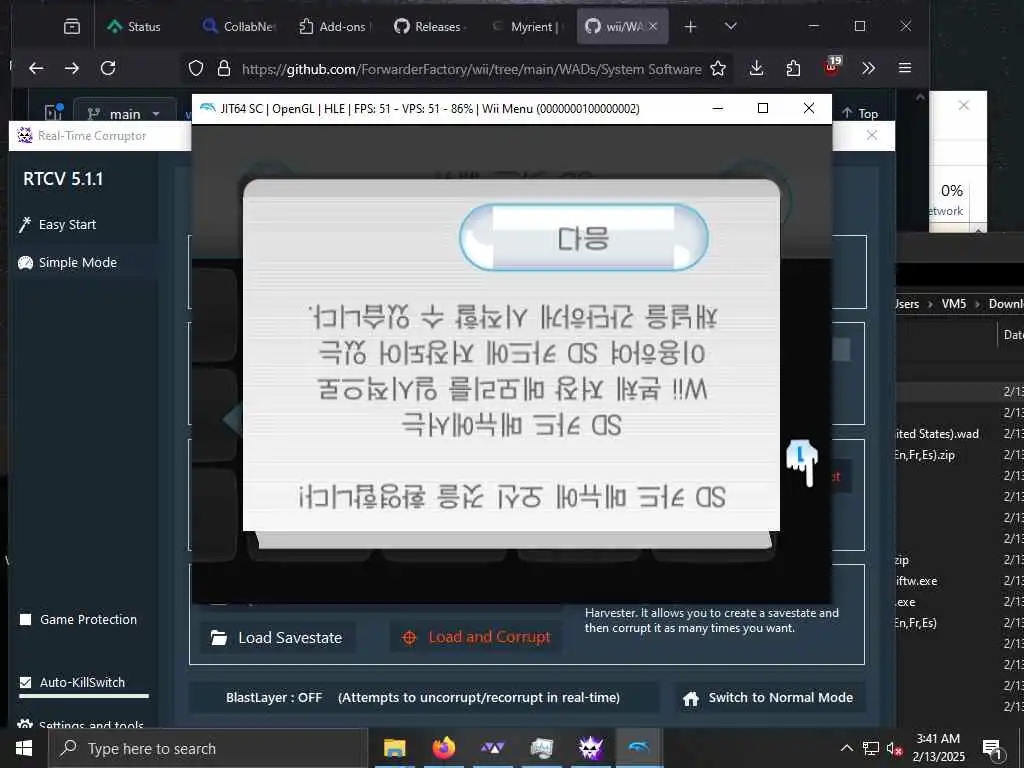
Task: Show hidden system tray icons
Action: (846, 748)
